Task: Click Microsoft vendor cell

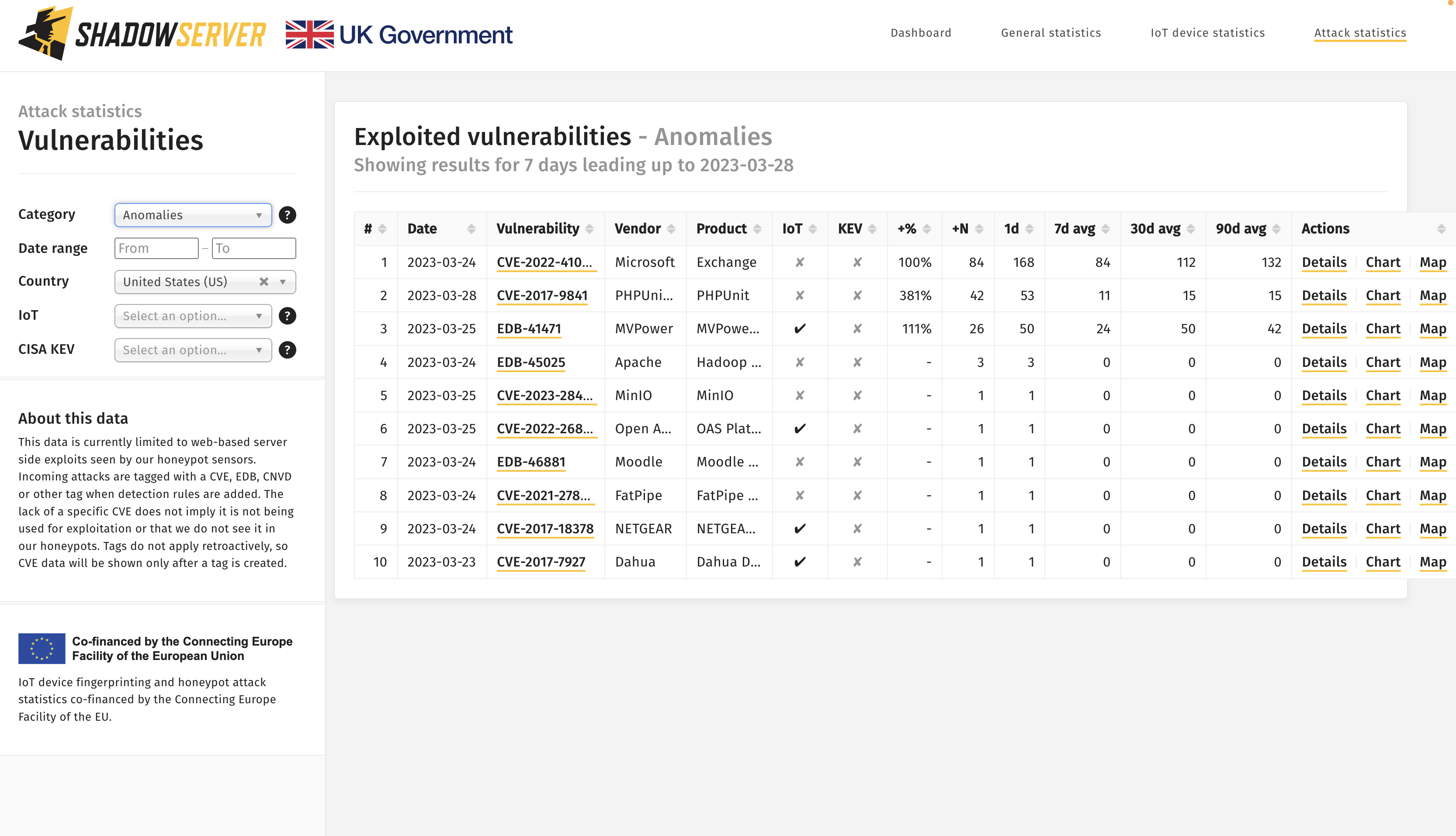Action: click(x=645, y=263)
